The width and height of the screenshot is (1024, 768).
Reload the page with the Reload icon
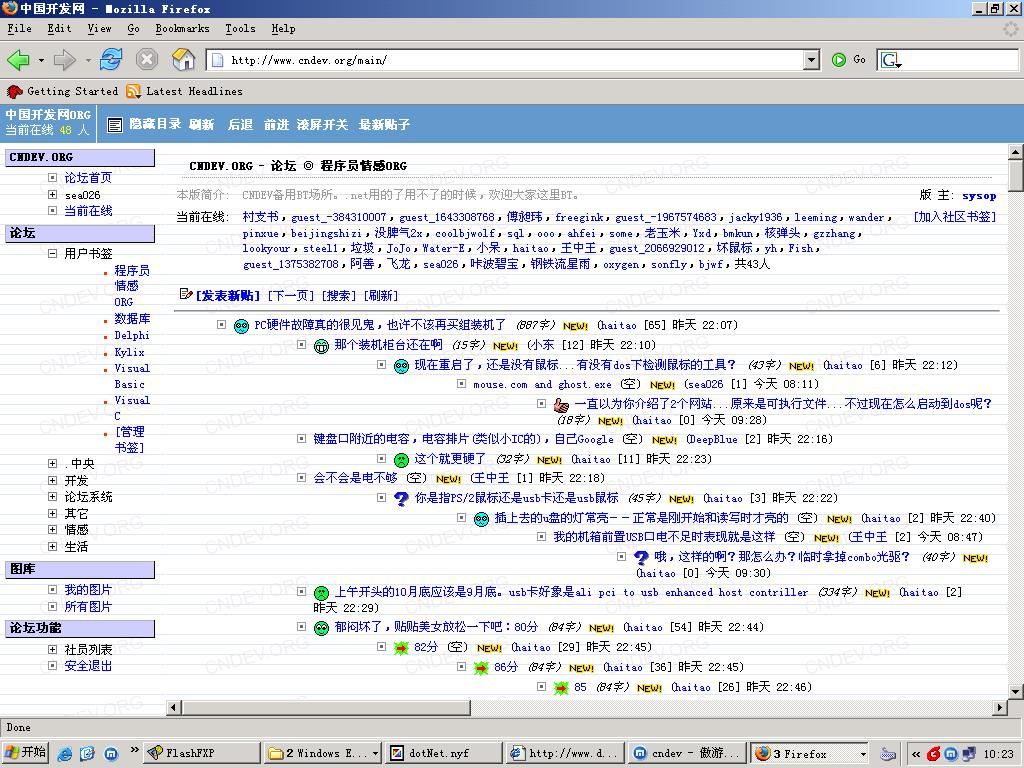(x=111, y=59)
